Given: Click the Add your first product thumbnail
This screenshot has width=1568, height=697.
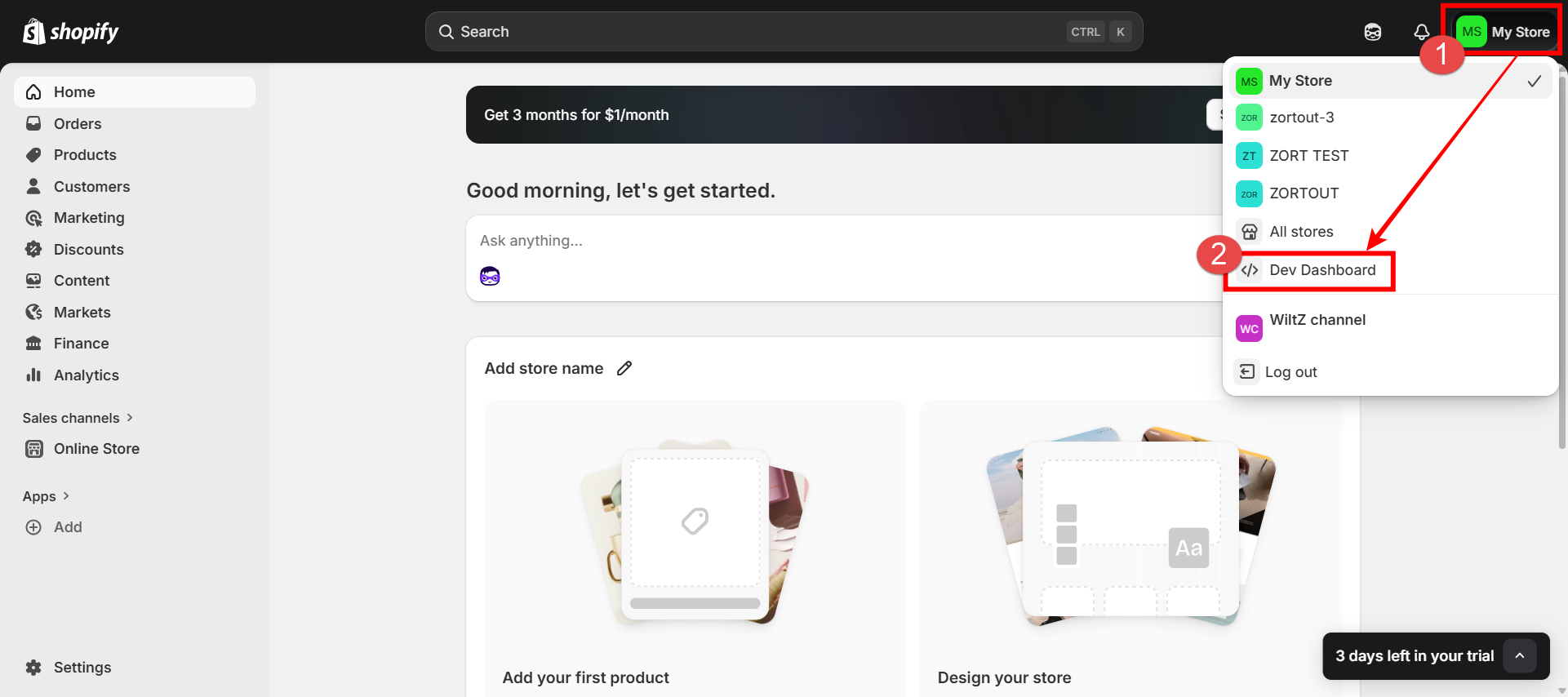Looking at the screenshot, I should (695, 532).
